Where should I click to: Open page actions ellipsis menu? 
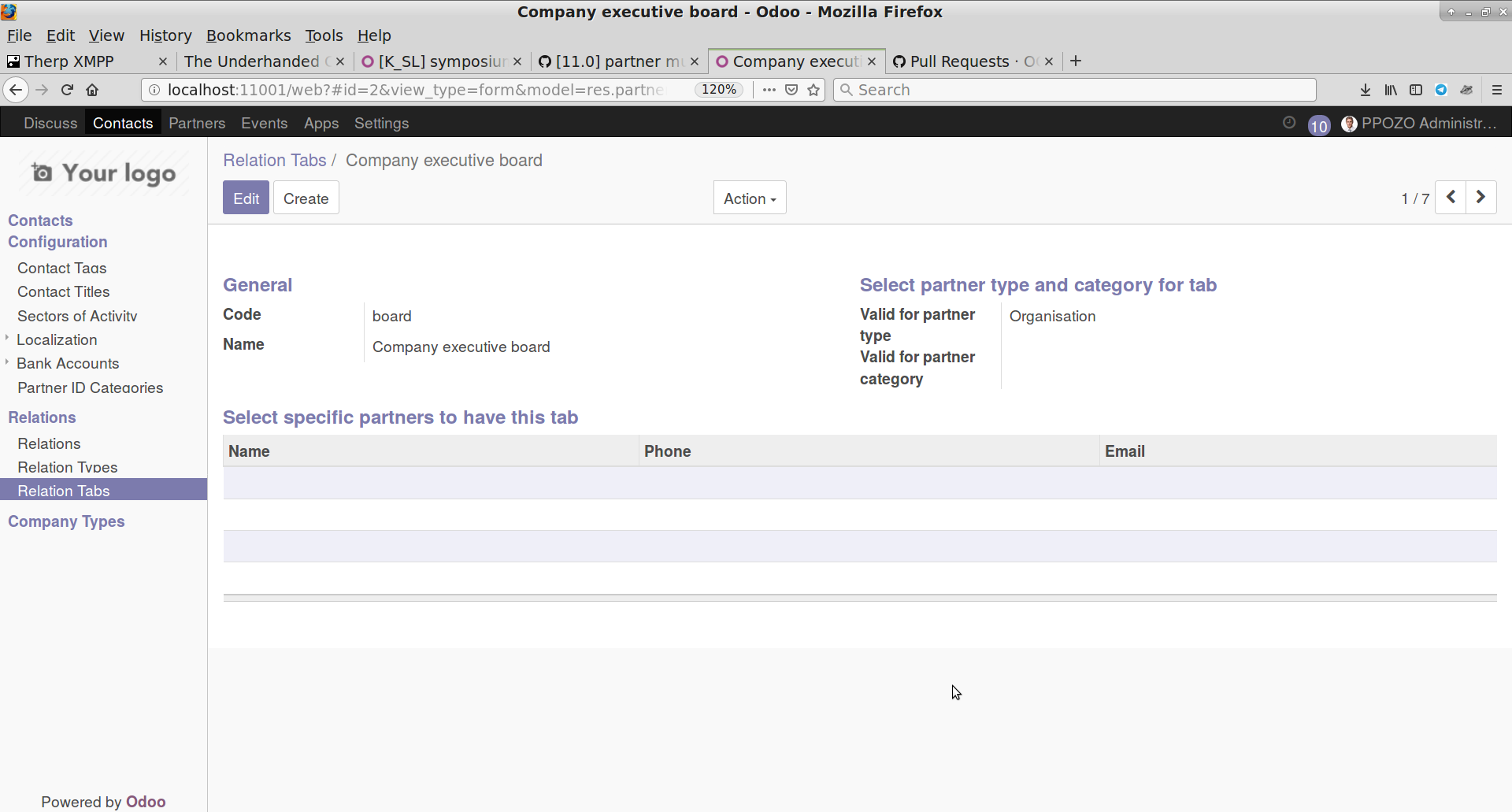pyautogui.click(x=769, y=90)
